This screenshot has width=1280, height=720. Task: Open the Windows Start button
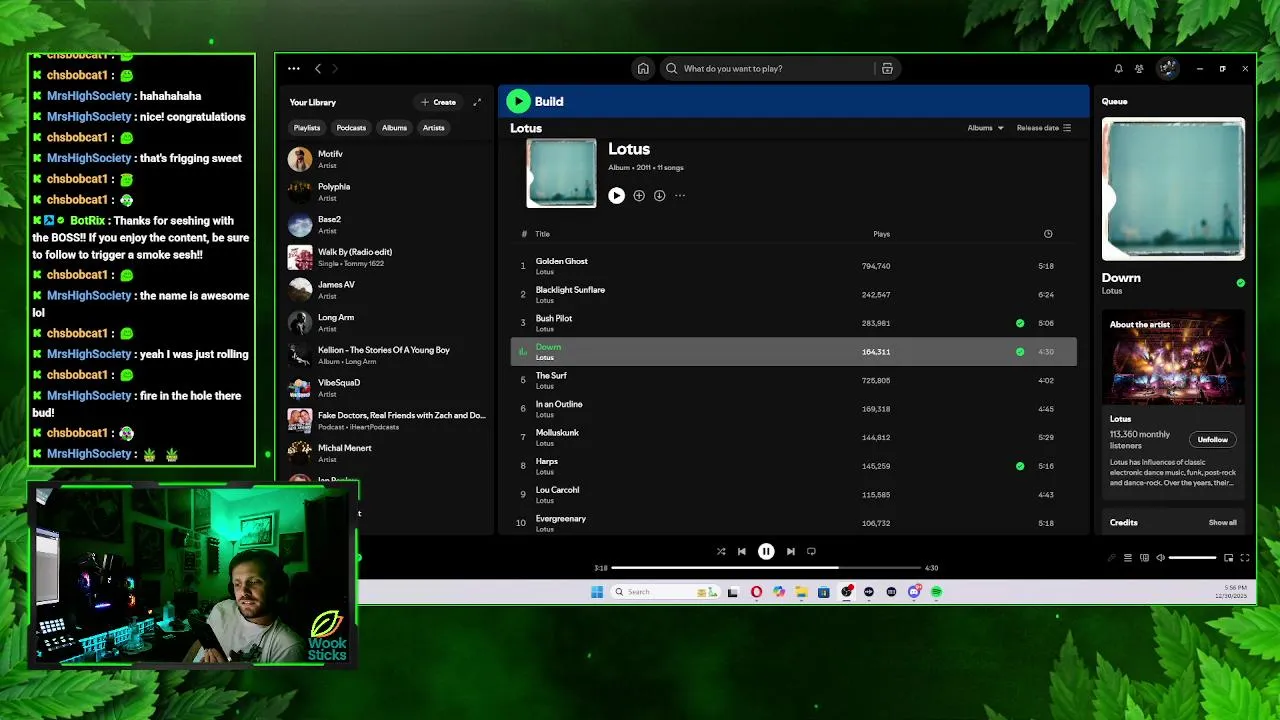coord(597,592)
